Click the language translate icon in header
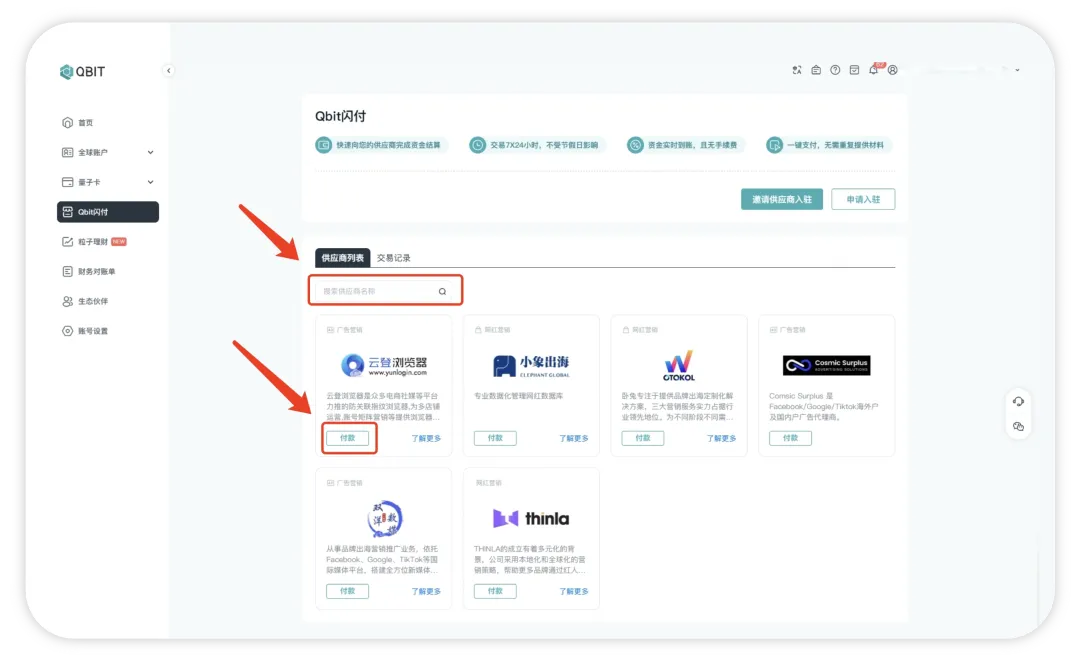This screenshot has width=1080, height=662. pyautogui.click(x=797, y=70)
